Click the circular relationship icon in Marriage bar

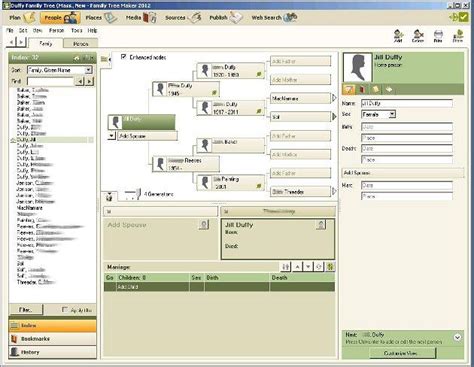319,267
